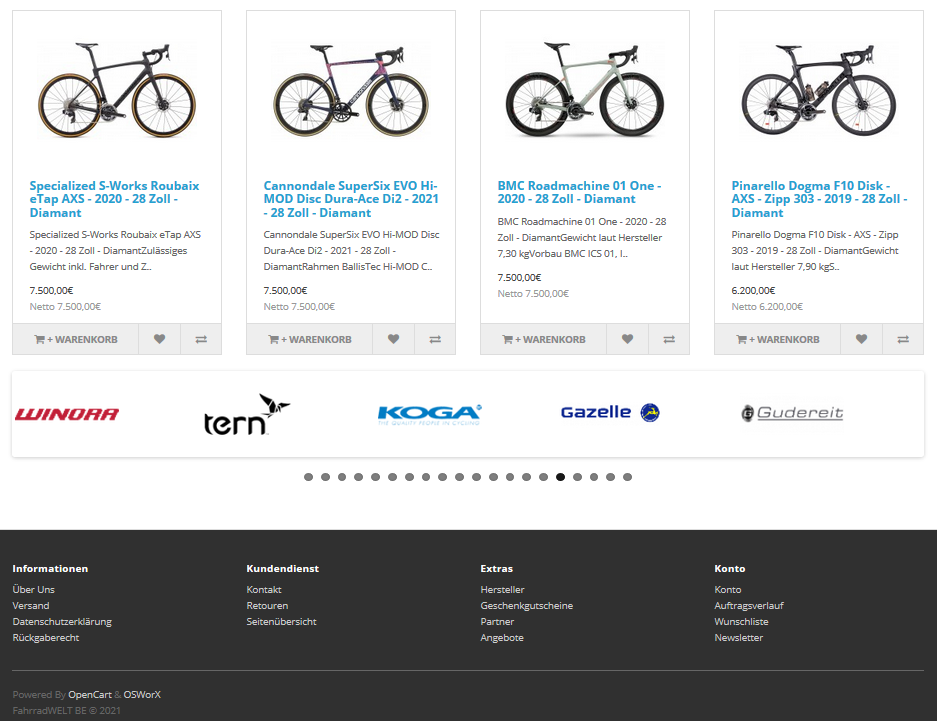This screenshot has height=721, width=937.
Task: Open Rückgaberecht footer link
Action: (x=46, y=638)
